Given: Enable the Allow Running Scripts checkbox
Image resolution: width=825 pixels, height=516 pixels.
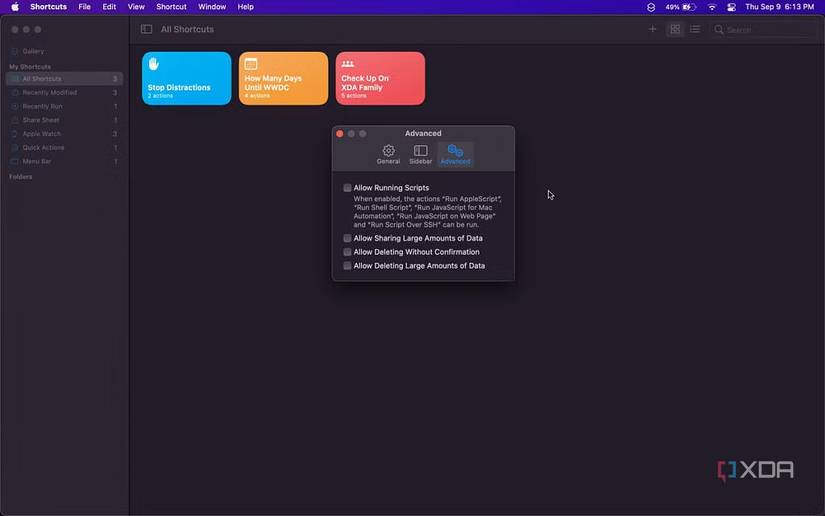Looking at the screenshot, I should pyautogui.click(x=347, y=188).
